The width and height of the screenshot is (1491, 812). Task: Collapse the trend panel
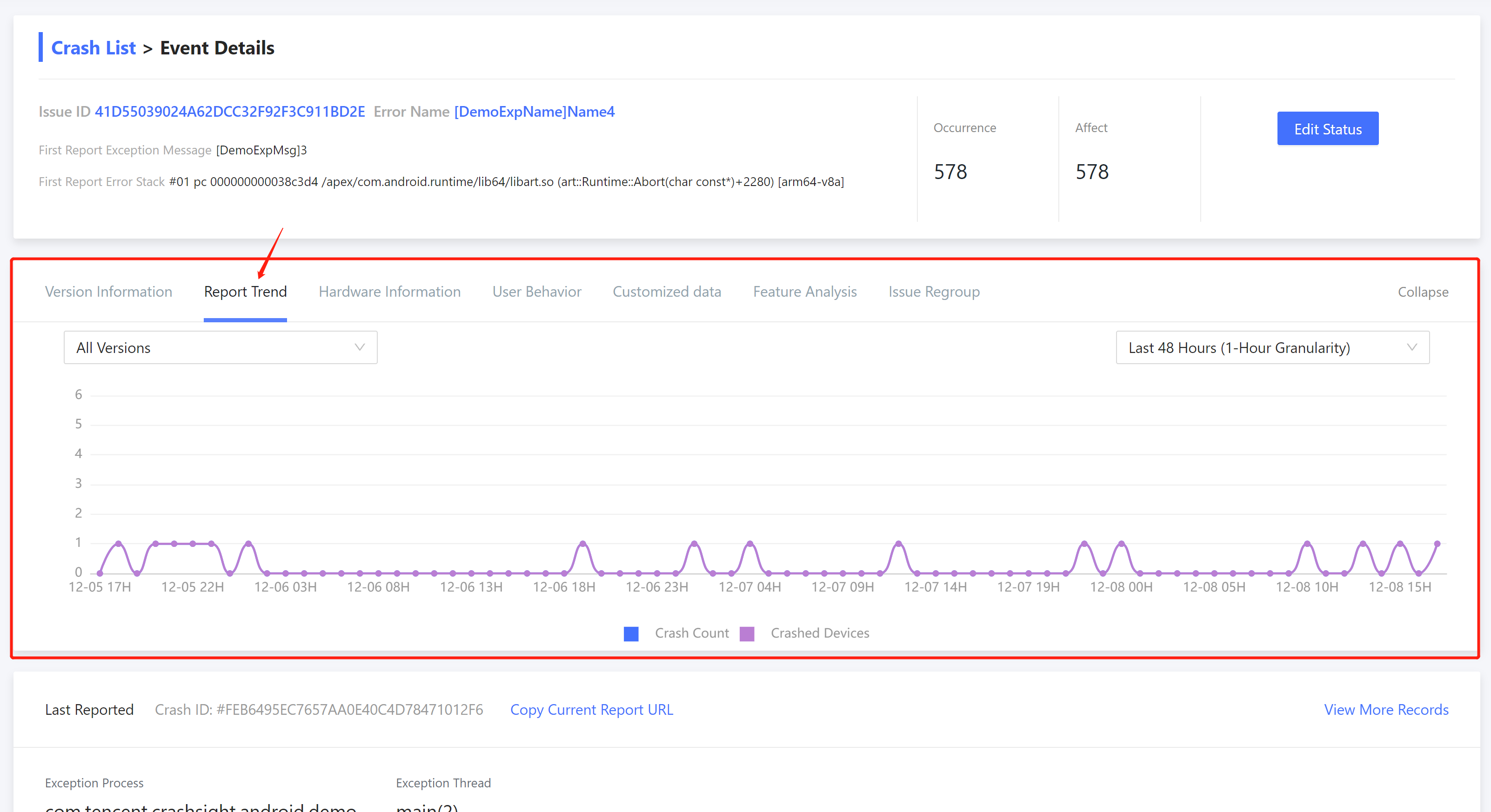click(1423, 292)
